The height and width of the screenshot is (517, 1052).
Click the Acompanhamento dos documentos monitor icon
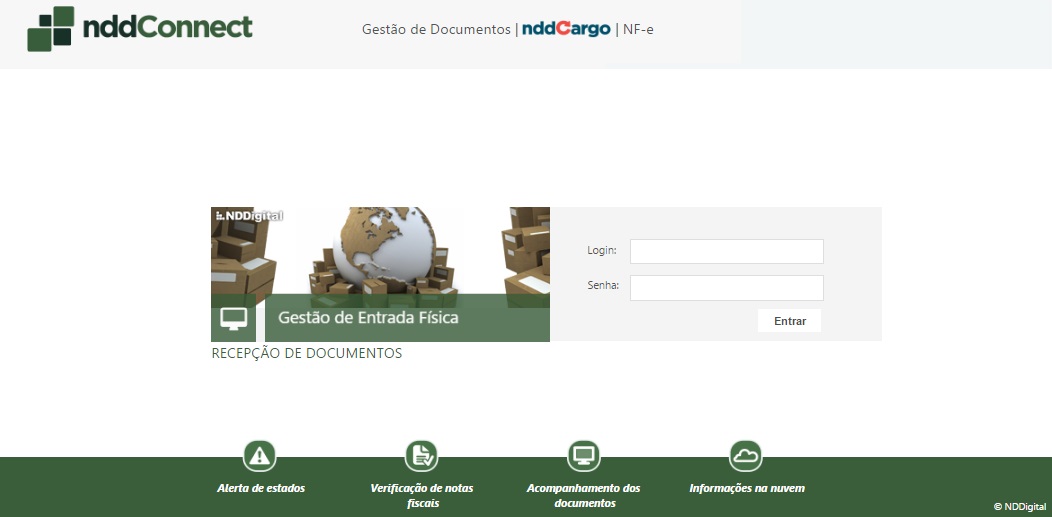584,457
